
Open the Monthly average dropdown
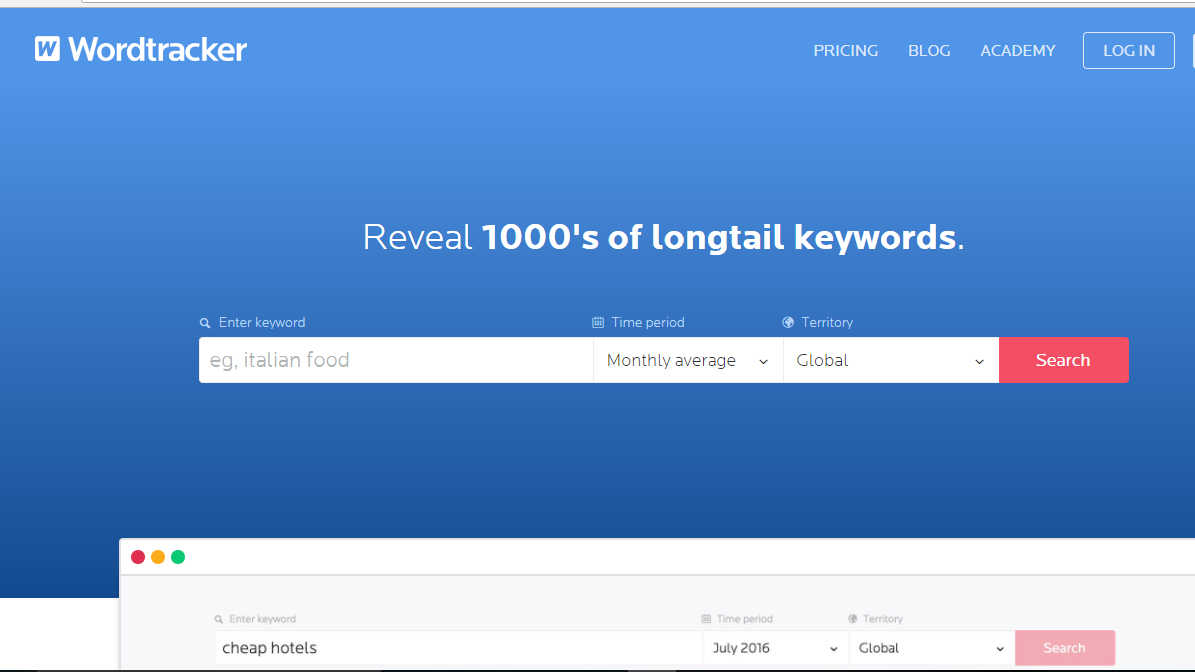click(687, 360)
